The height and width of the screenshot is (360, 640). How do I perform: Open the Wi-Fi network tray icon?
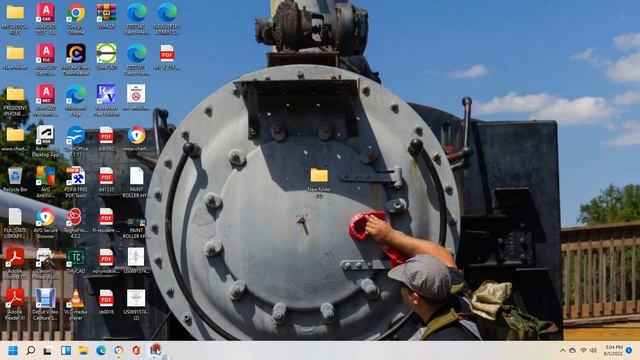point(583,351)
